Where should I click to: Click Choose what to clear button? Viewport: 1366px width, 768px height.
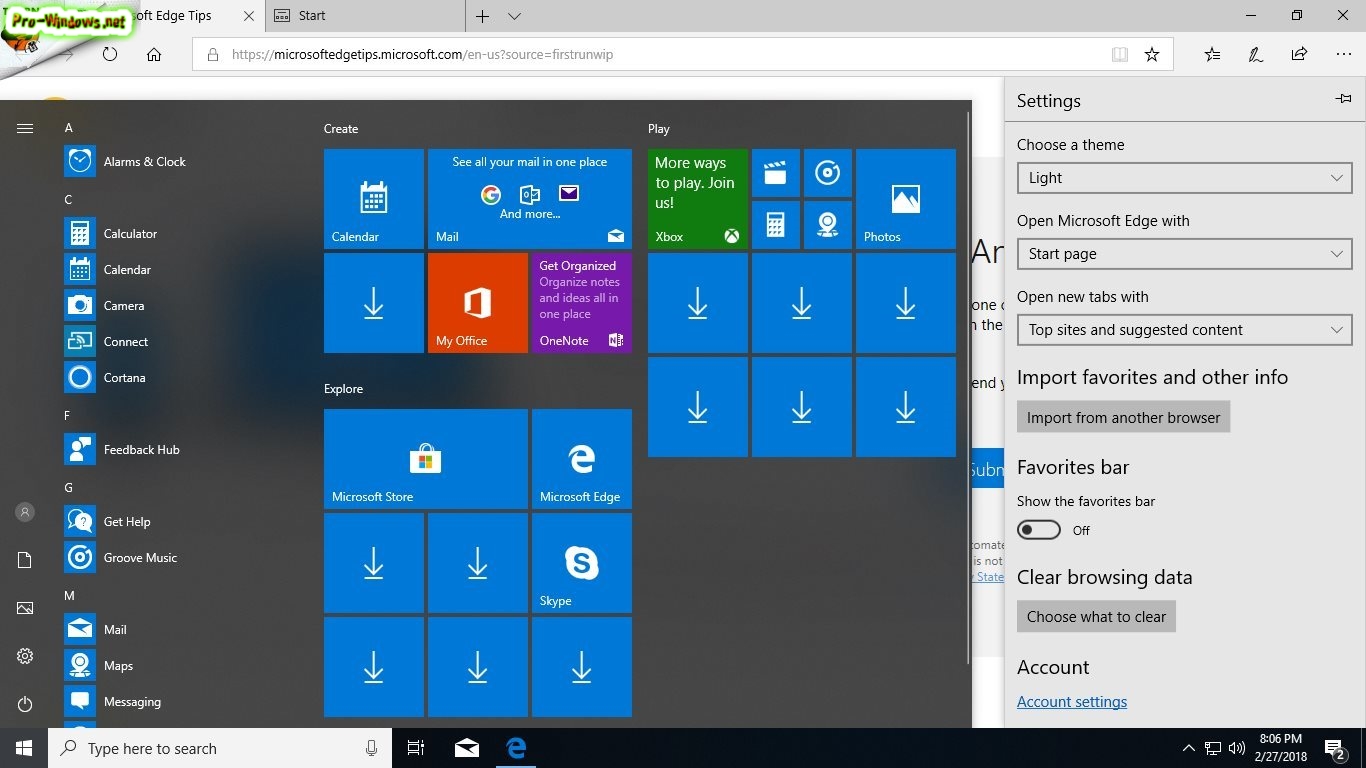[1096, 617]
